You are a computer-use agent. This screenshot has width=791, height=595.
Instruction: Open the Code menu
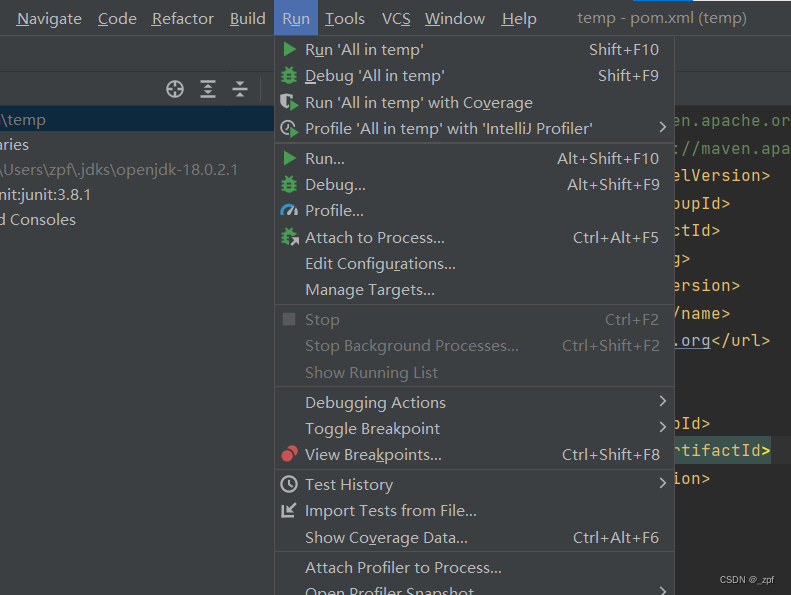(117, 19)
